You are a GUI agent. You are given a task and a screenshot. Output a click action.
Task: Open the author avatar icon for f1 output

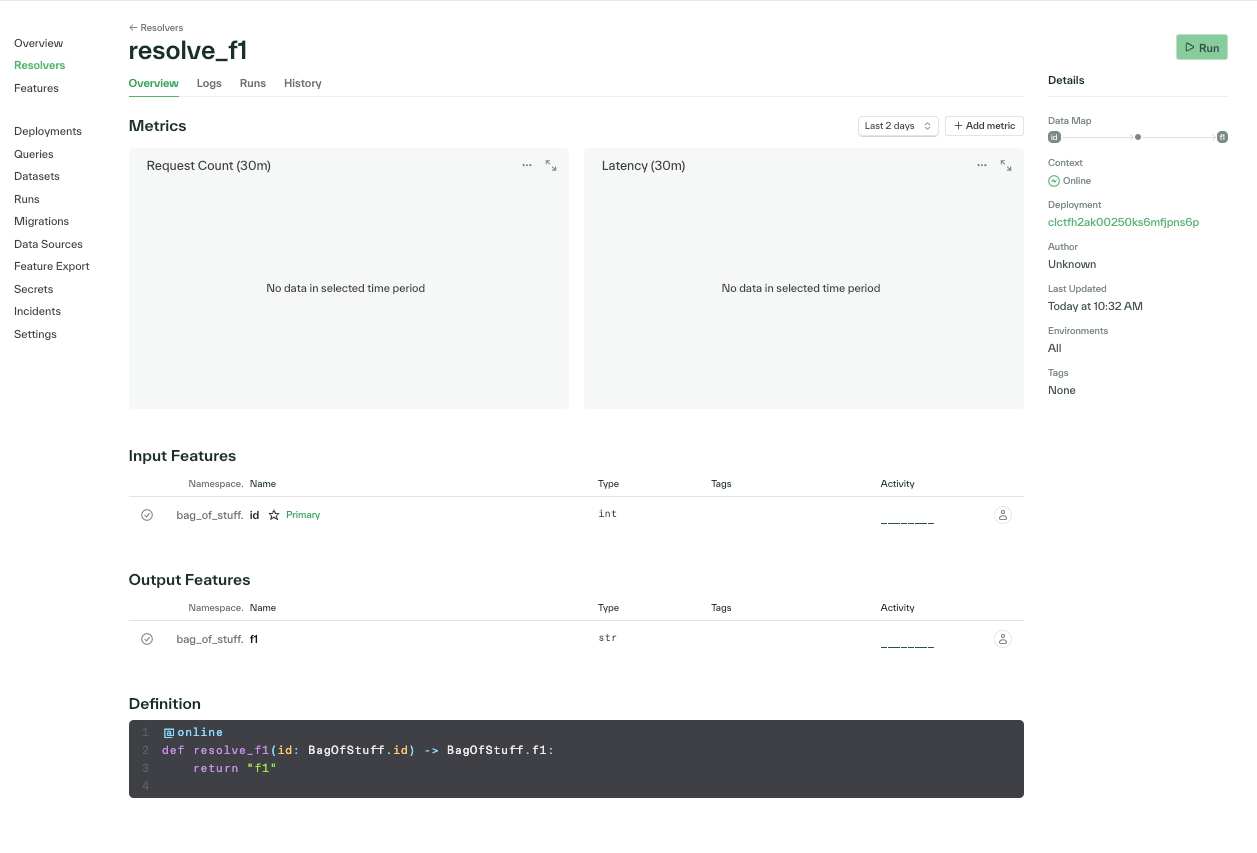point(1002,638)
